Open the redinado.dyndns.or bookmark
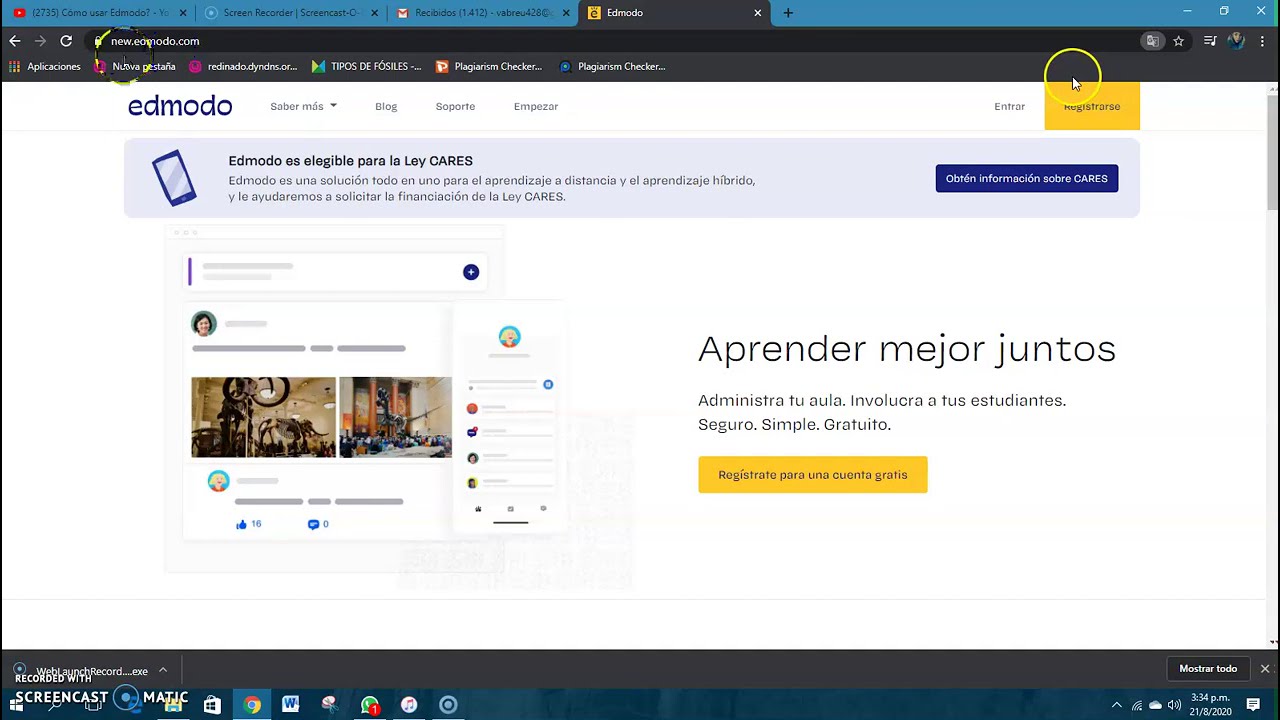The image size is (1280, 720). pos(243,66)
